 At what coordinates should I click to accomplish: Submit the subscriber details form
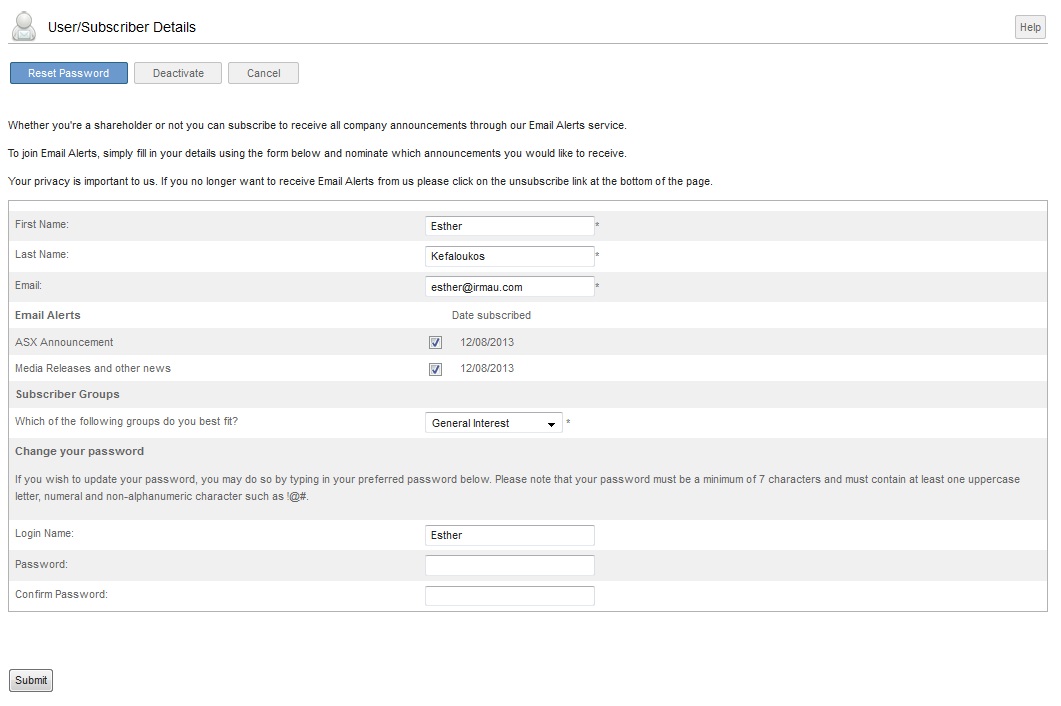coord(31,680)
